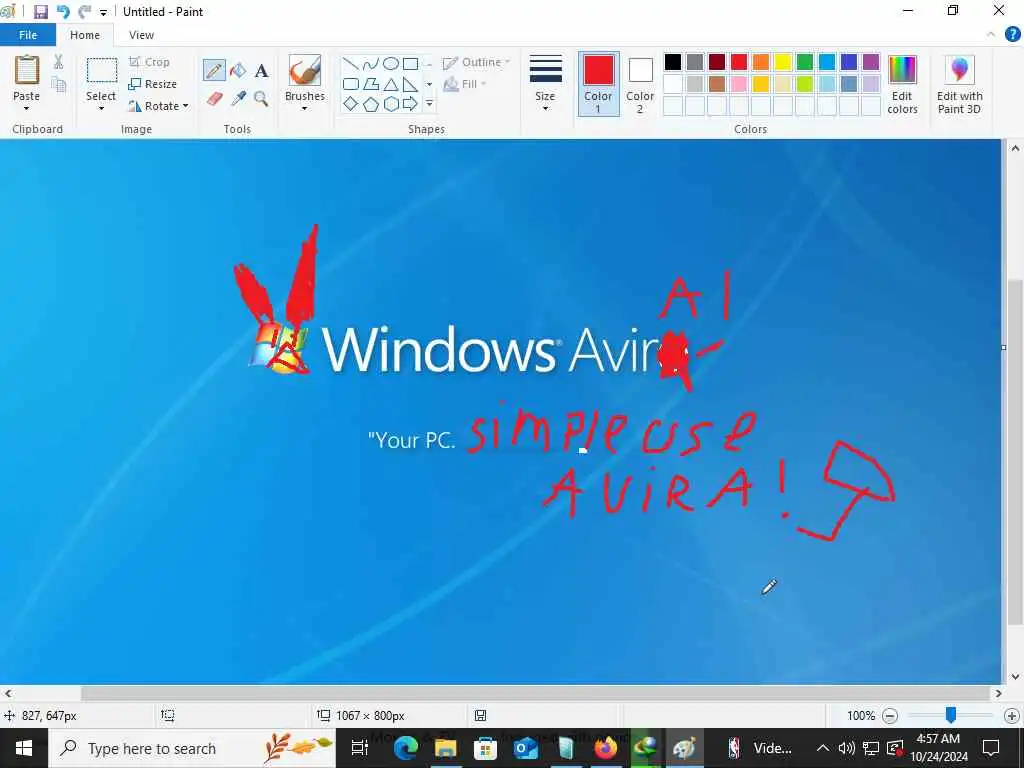Screen dimensions: 1024x768
Task: Choose the Polygon shape
Action: point(371,84)
